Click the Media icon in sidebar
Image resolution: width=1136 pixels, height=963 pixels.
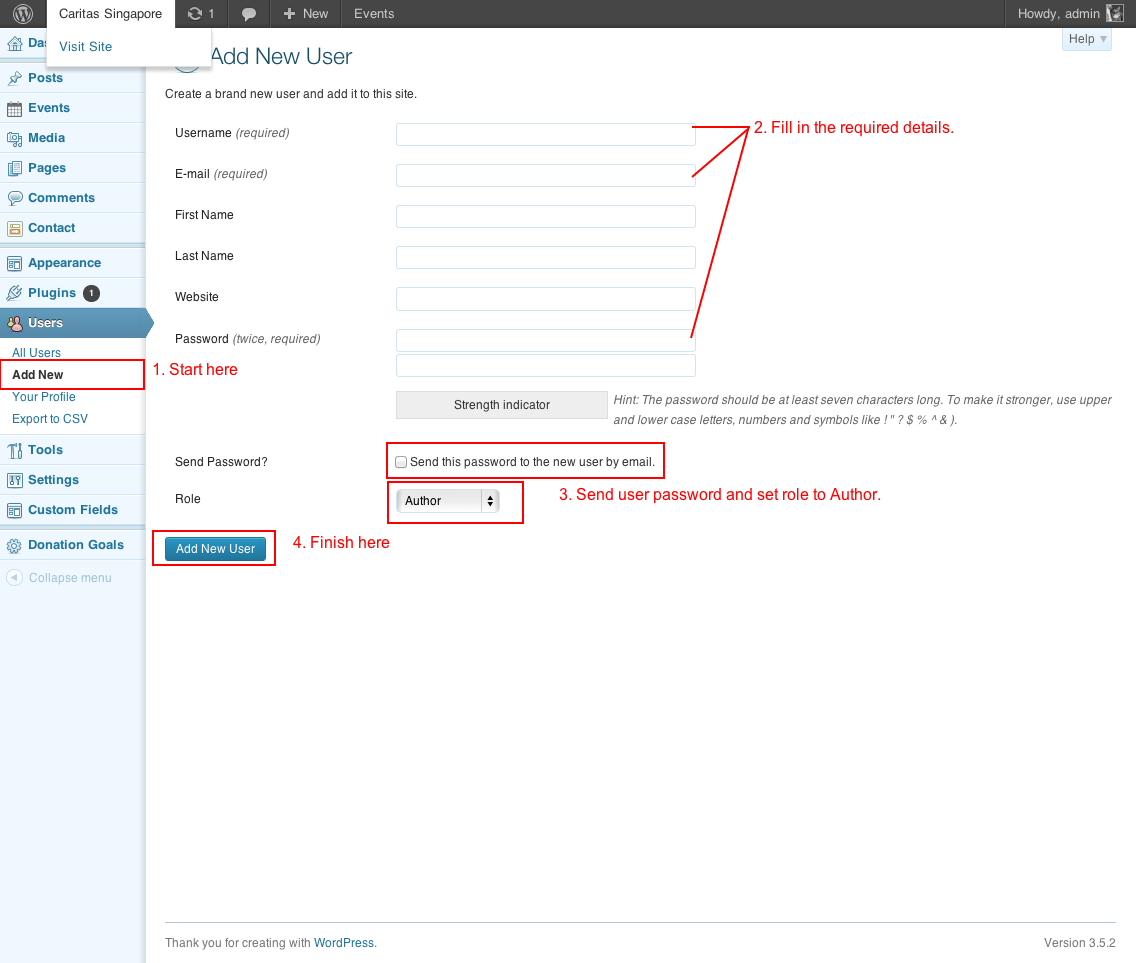14,138
